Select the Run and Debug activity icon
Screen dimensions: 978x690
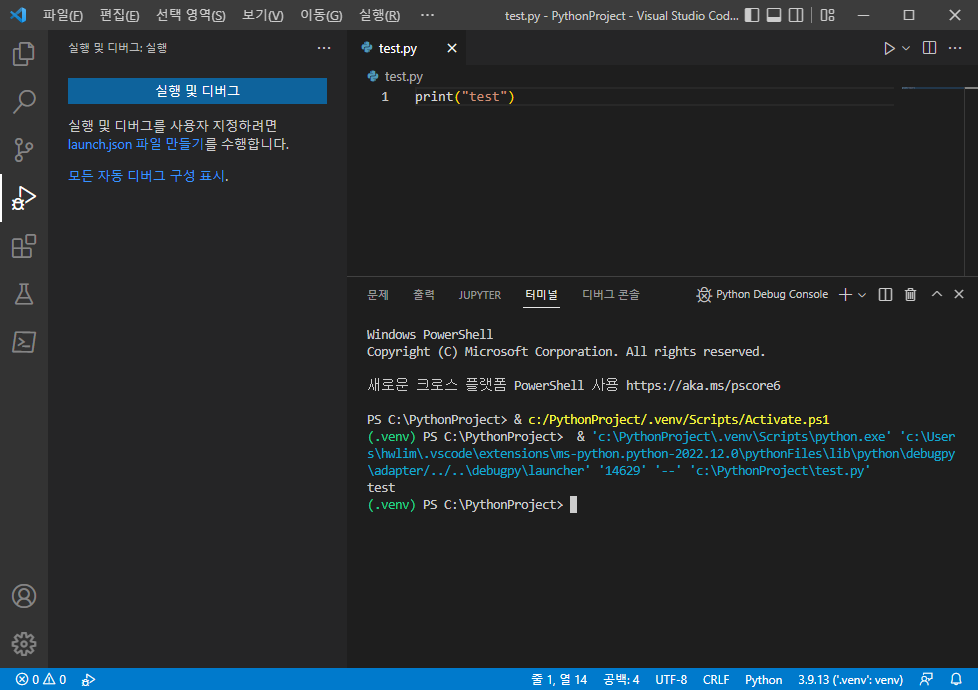coord(24,198)
